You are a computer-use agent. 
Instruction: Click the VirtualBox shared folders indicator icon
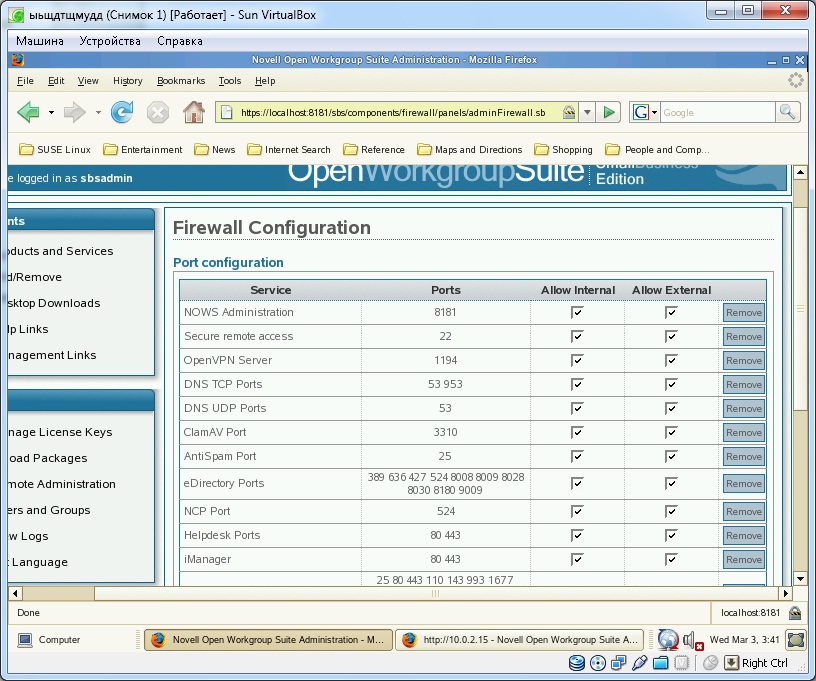(660, 663)
